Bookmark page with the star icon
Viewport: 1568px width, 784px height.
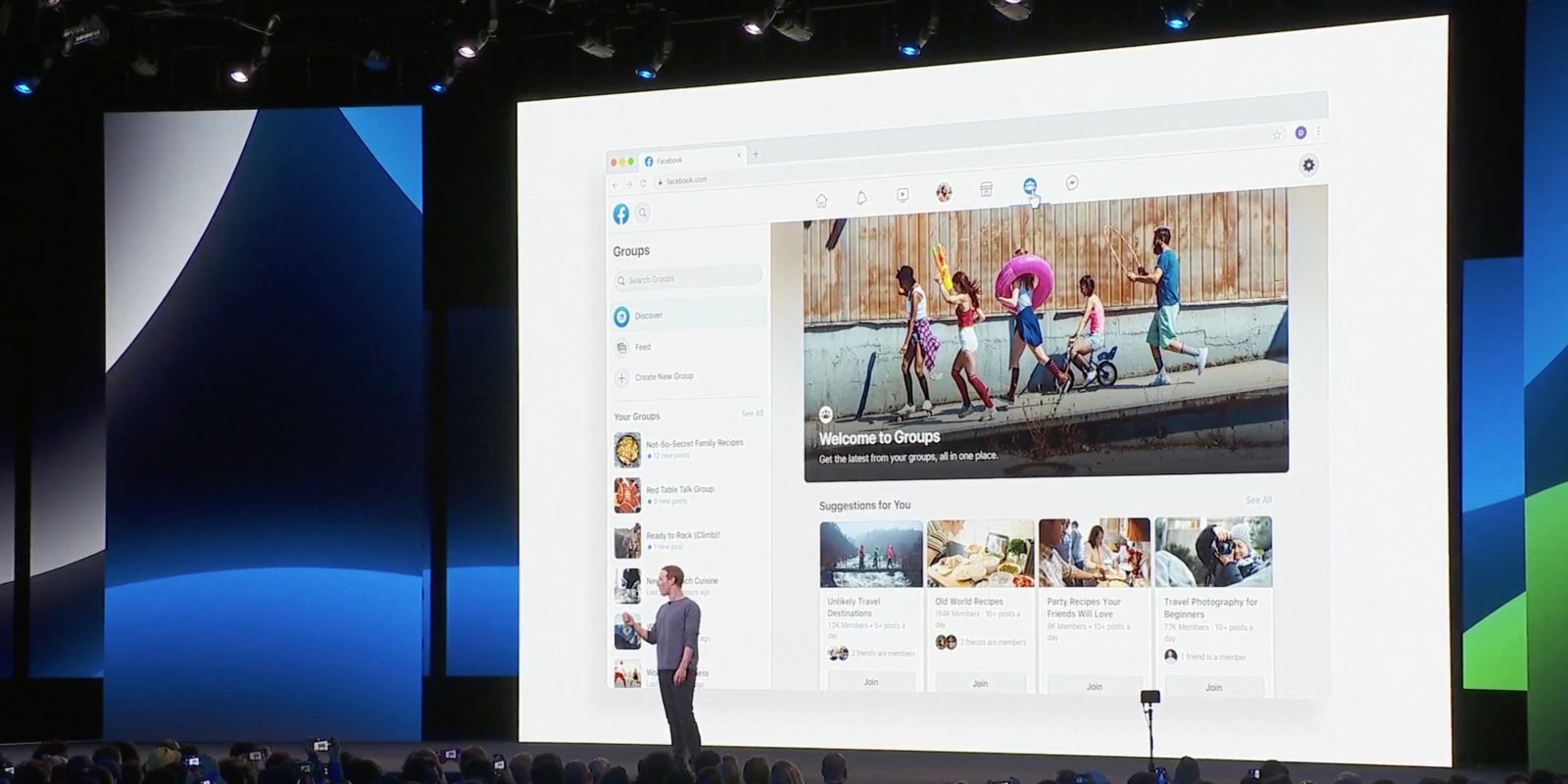click(x=1277, y=135)
